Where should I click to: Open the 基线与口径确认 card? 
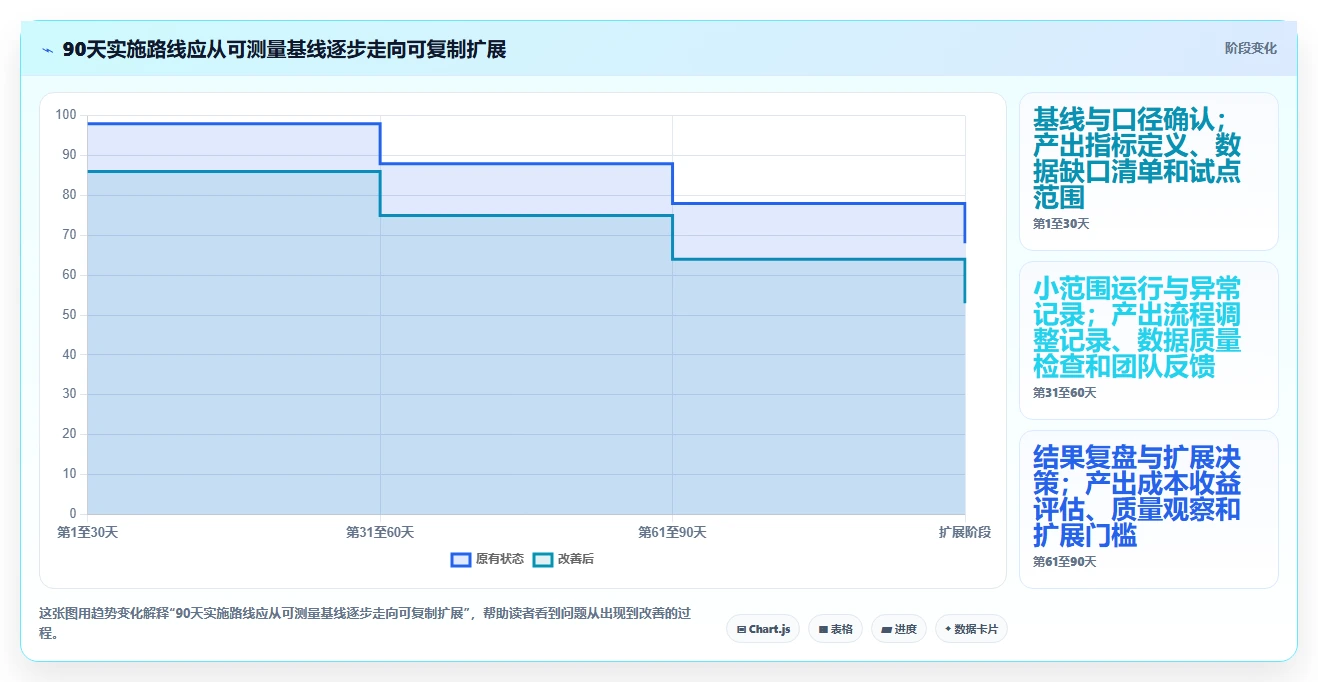[x=1148, y=171]
